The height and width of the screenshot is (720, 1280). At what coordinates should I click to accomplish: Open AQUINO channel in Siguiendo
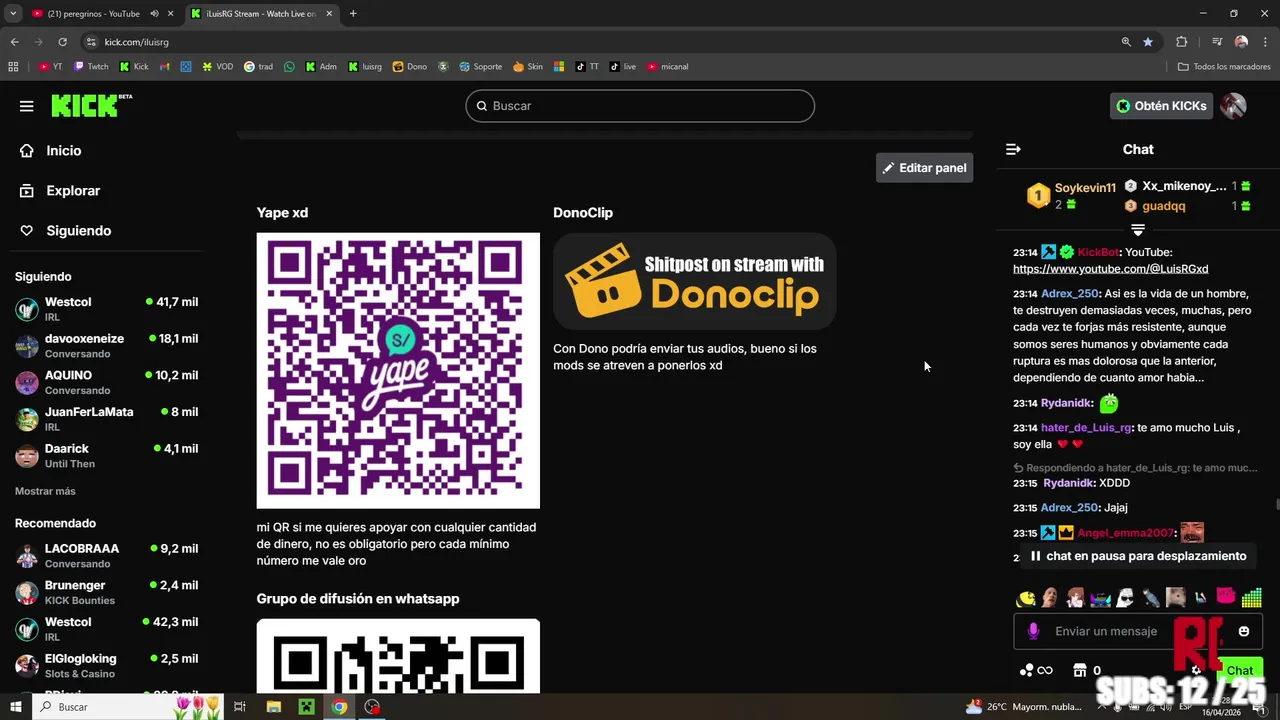[106, 382]
